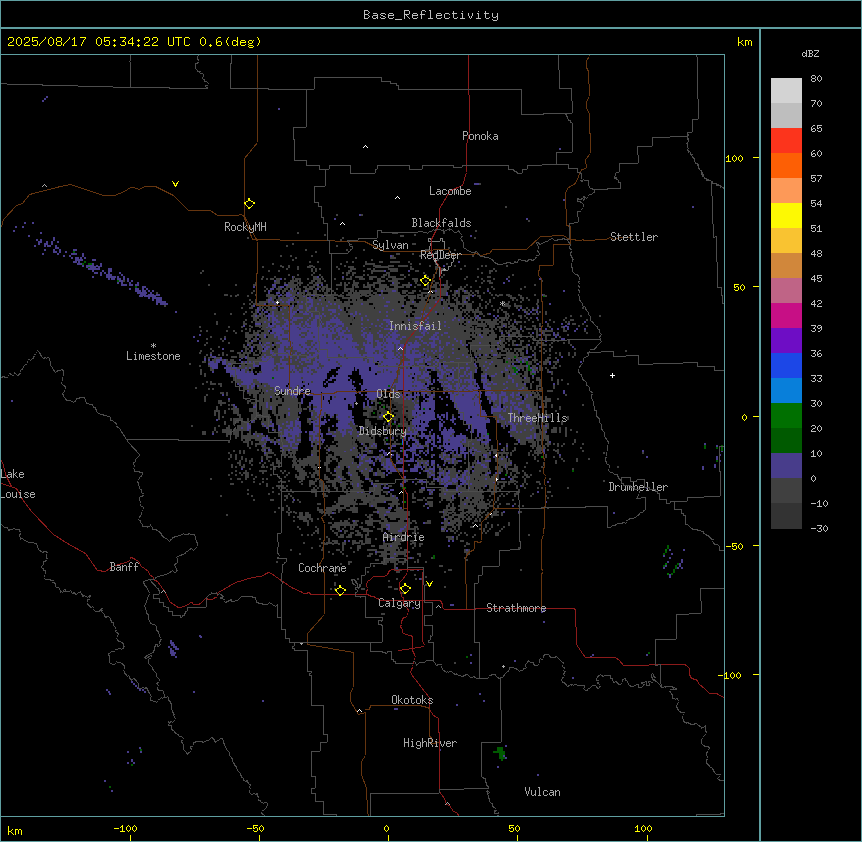The image size is (862, 842).
Task: Choose the bright green 20-30 dBZ swatch
Action: click(x=786, y=416)
